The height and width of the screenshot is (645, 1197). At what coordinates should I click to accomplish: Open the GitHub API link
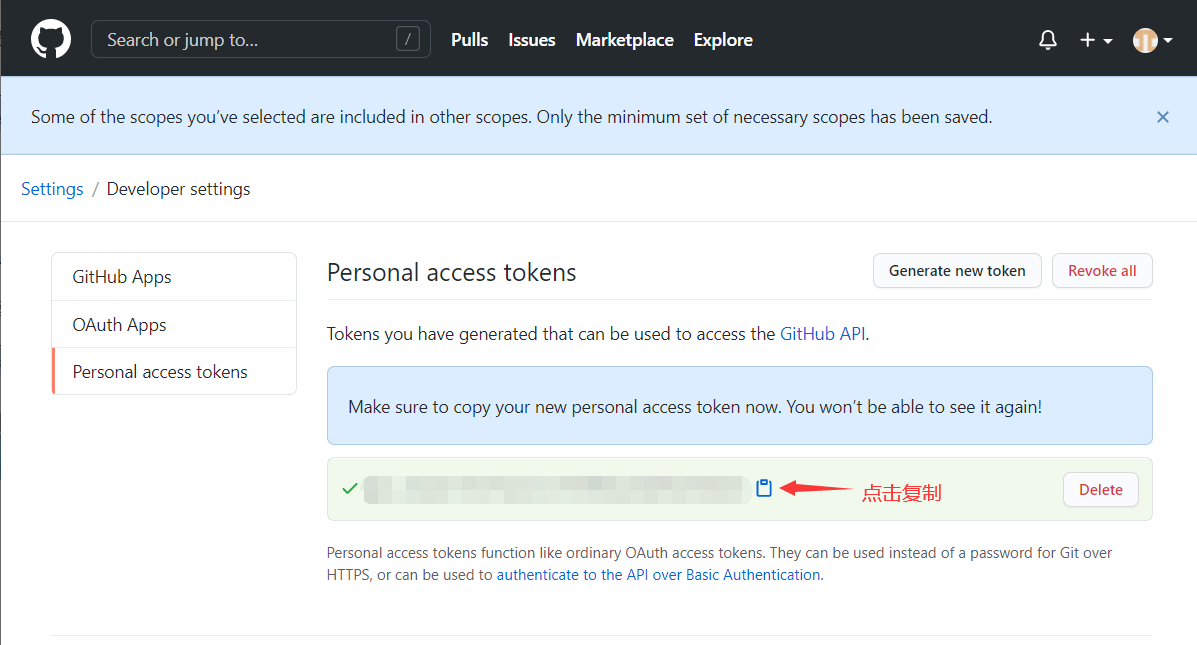[x=822, y=333]
